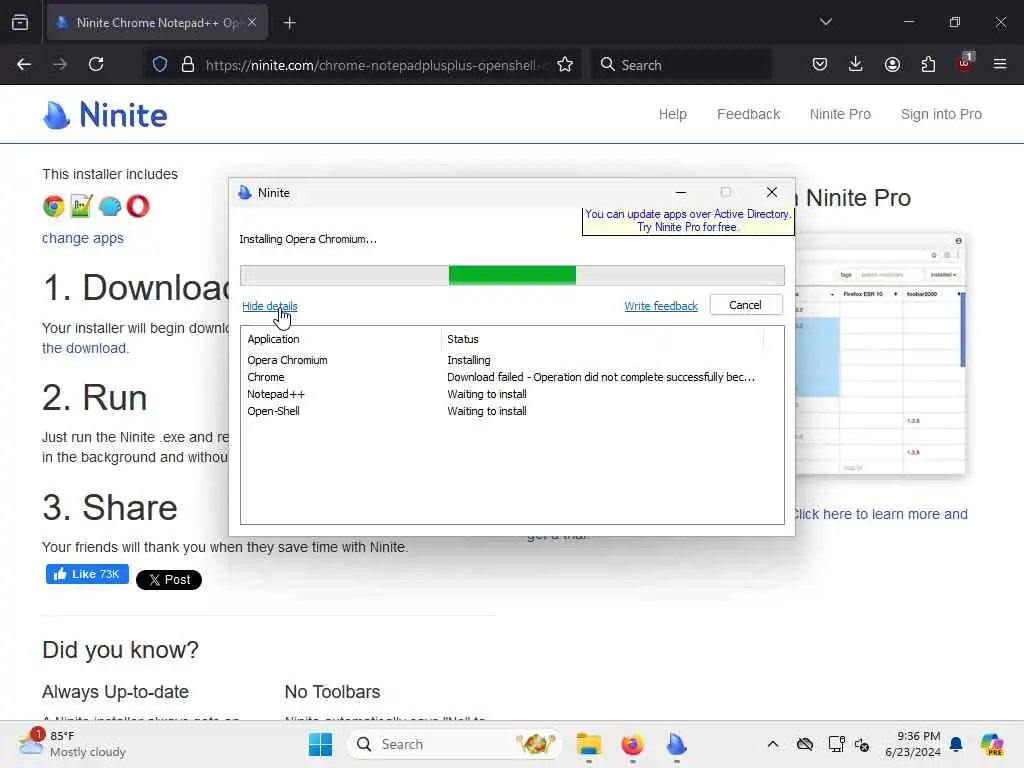Click the Notepad++ app icon

(x=82, y=206)
